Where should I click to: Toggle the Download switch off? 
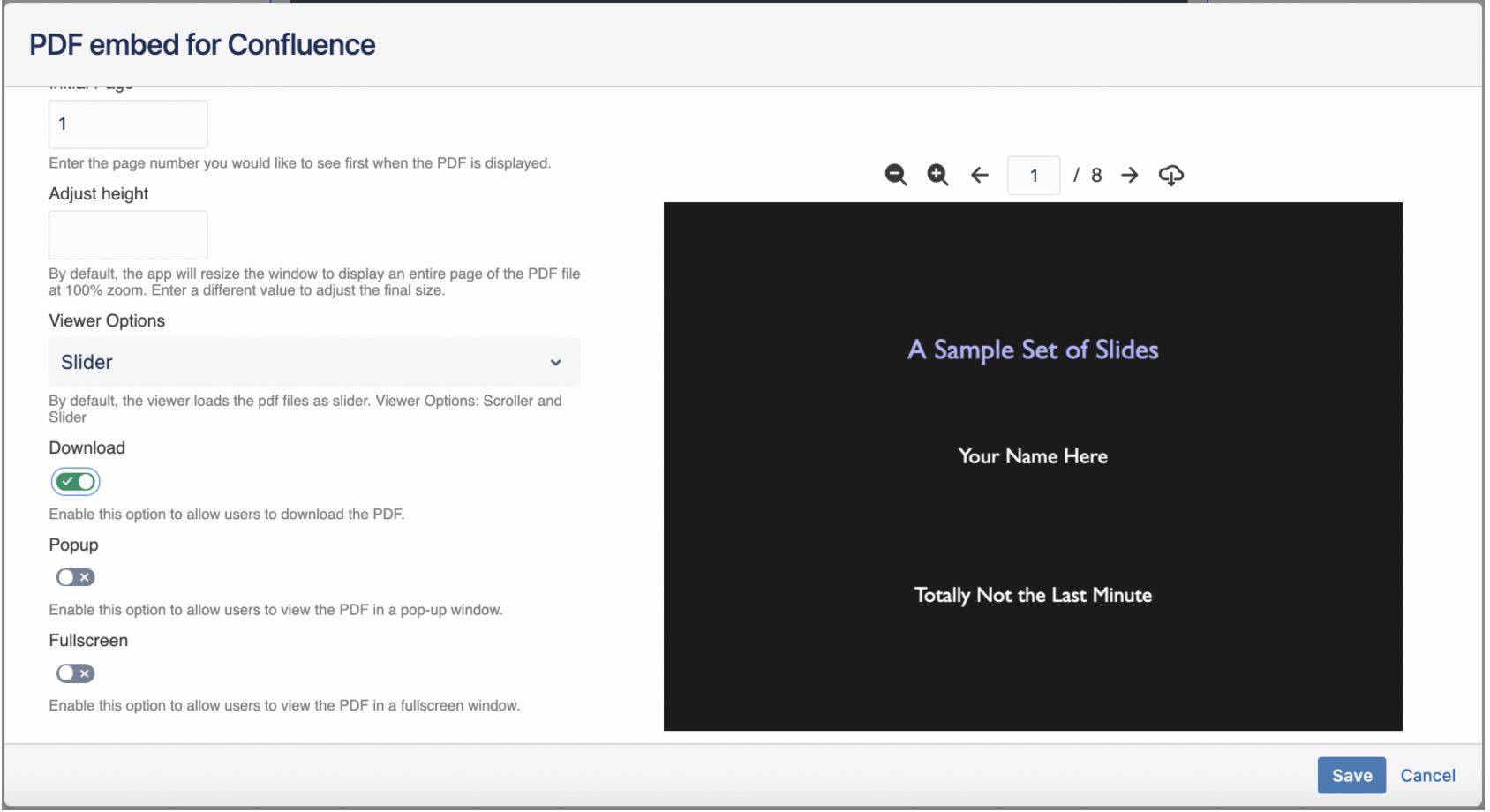(75, 482)
